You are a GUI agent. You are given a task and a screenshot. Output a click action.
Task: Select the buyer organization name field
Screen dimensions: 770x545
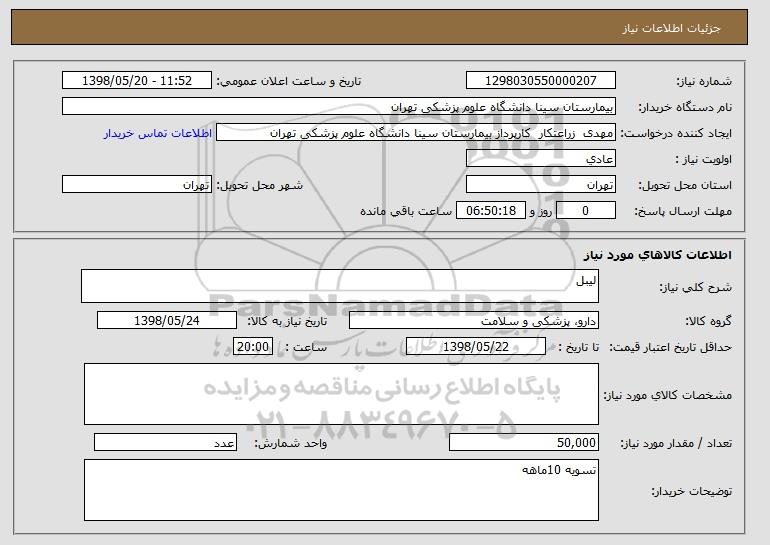[x=339, y=107]
